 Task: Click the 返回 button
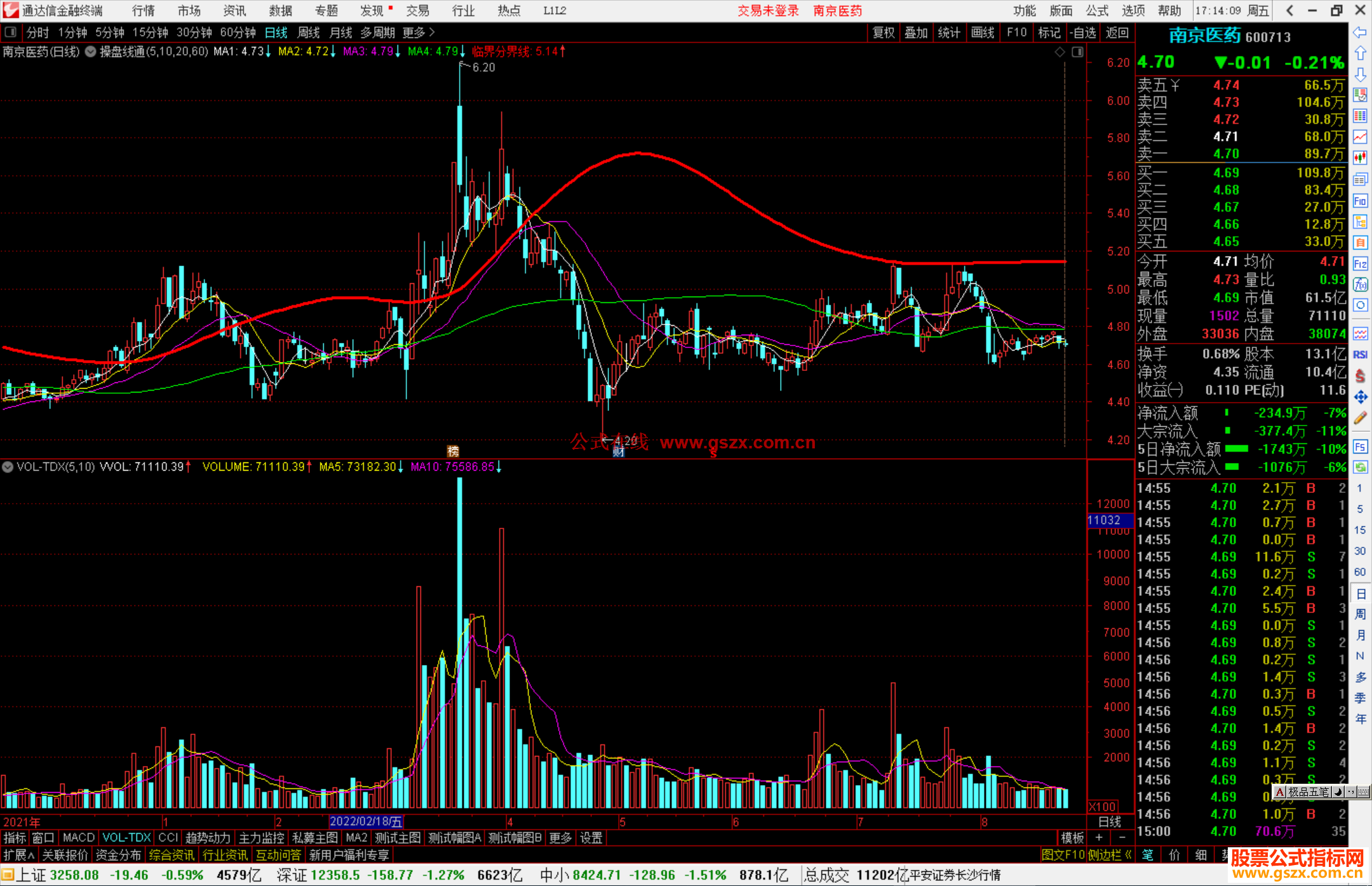click(1117, 32)
